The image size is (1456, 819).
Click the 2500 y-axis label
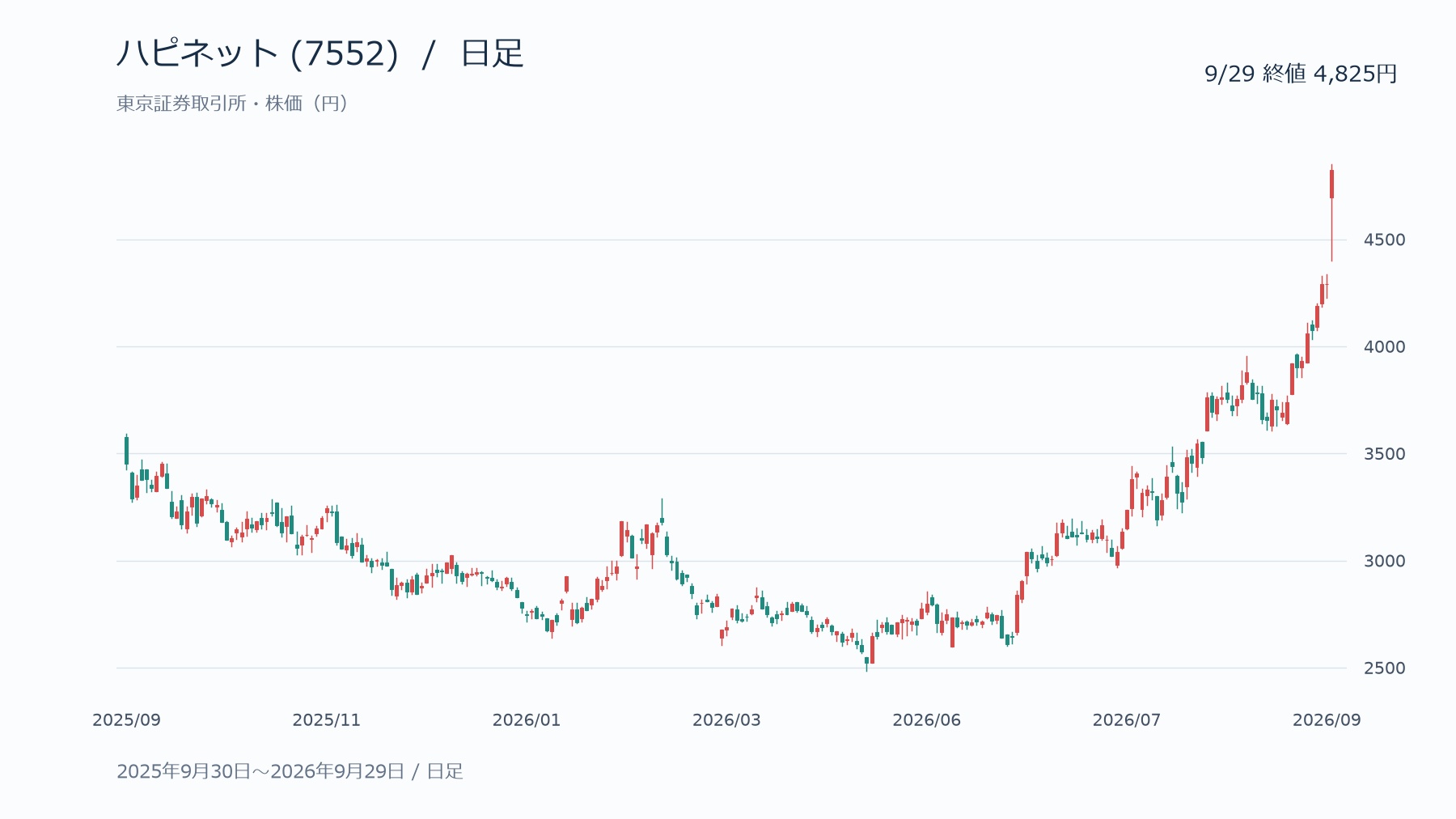(x=1384, y=668)
